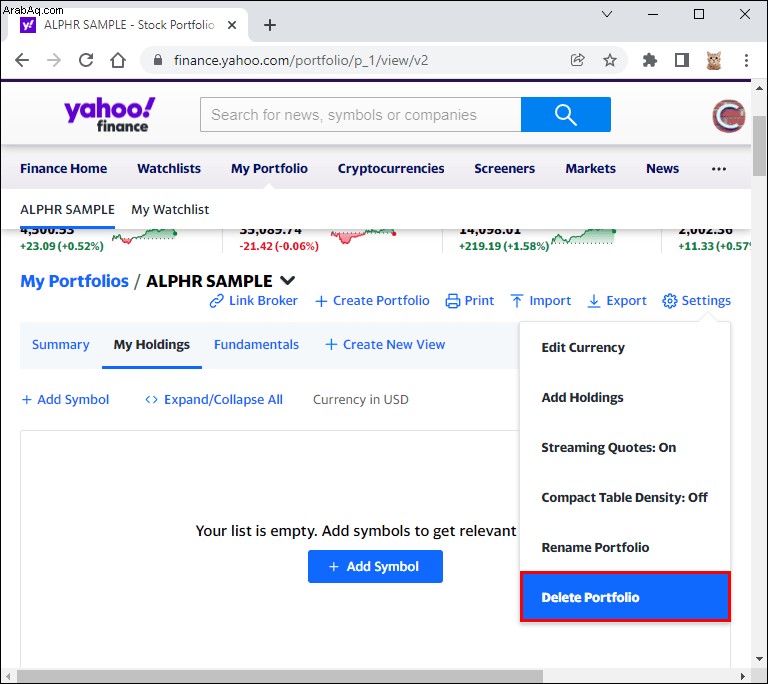Open the three-dot more navigation menu

tap(719, 169)
